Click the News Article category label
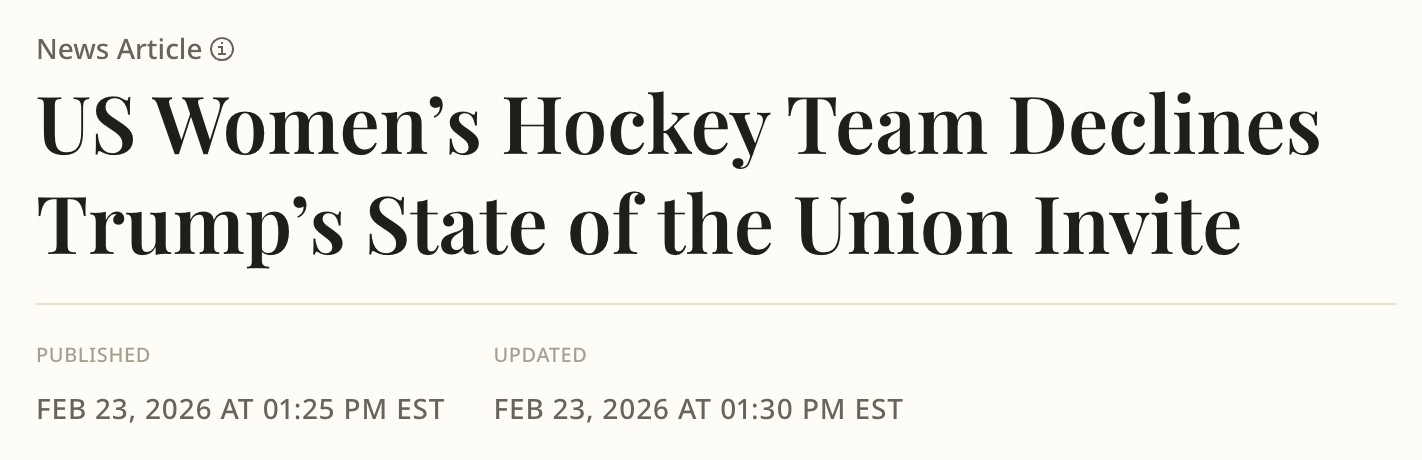This screenshot has width=1422, height=460. [x=119, y=49]
